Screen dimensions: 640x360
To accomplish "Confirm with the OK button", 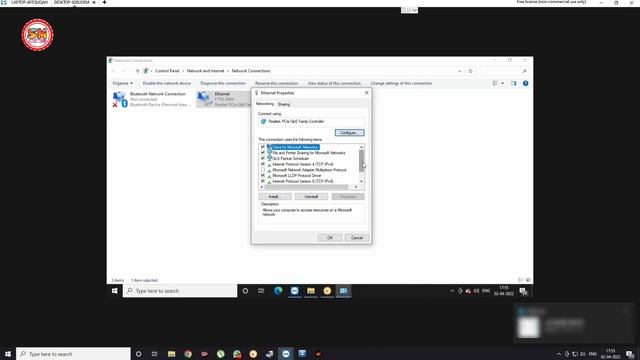I will (330, 238).
